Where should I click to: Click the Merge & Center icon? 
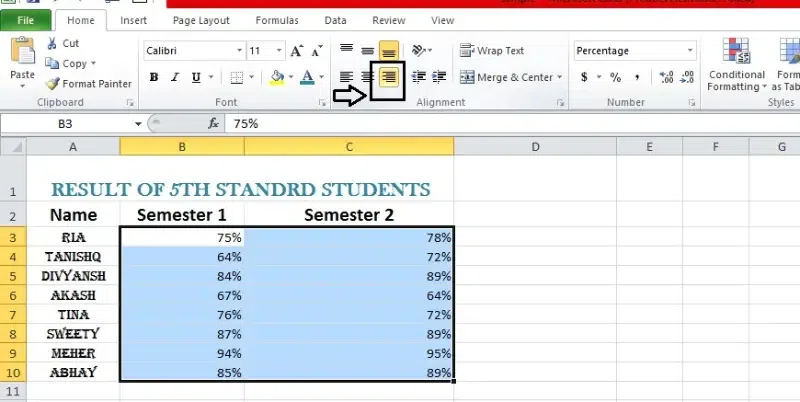467,77
